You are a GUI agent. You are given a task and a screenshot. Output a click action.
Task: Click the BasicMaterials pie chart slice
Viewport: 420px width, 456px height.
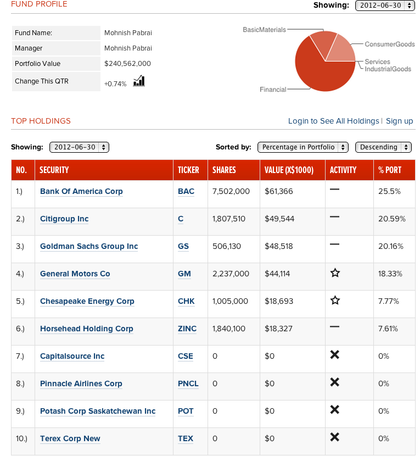coord(323,42)
